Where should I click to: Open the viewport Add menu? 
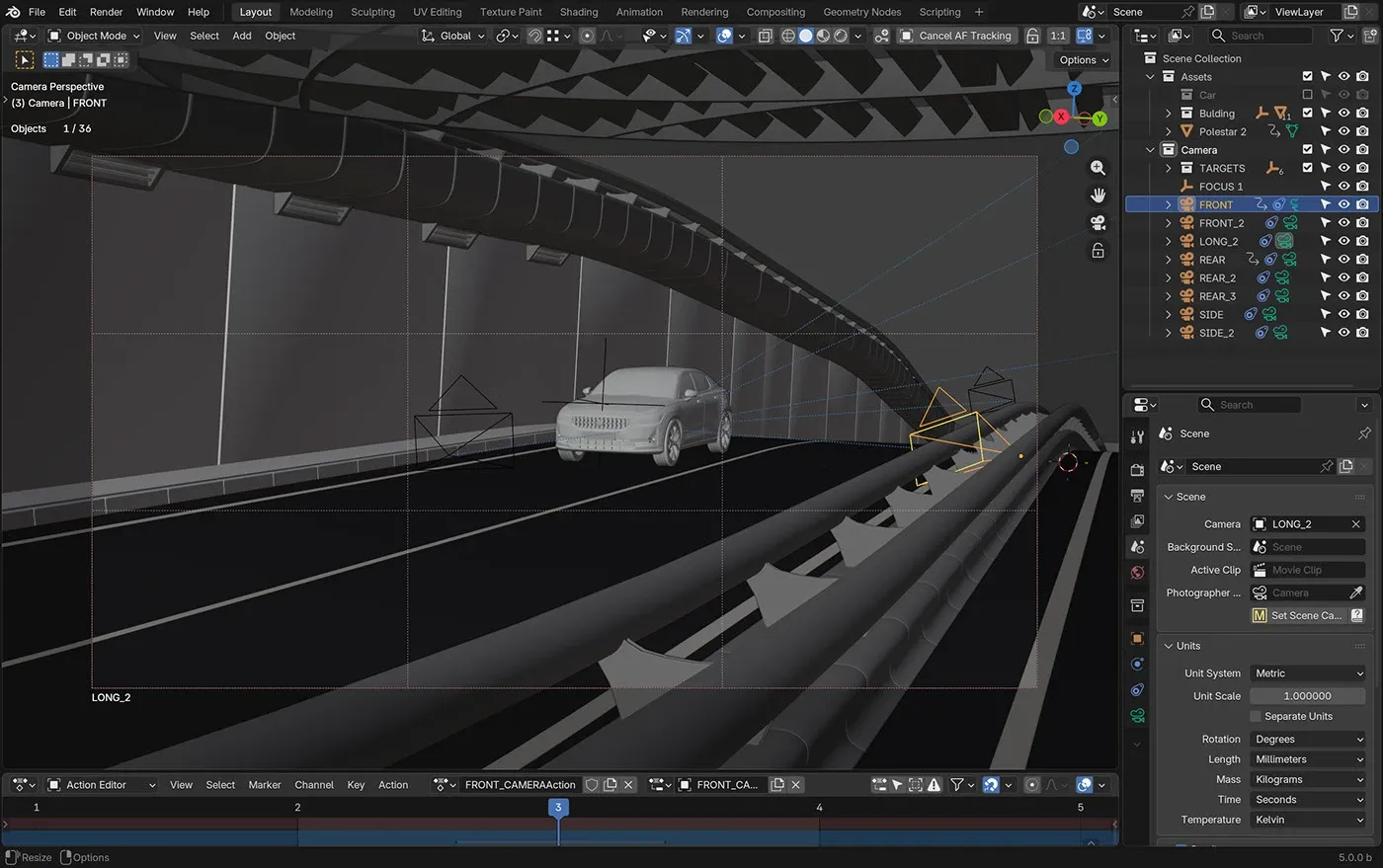(242, 36)
